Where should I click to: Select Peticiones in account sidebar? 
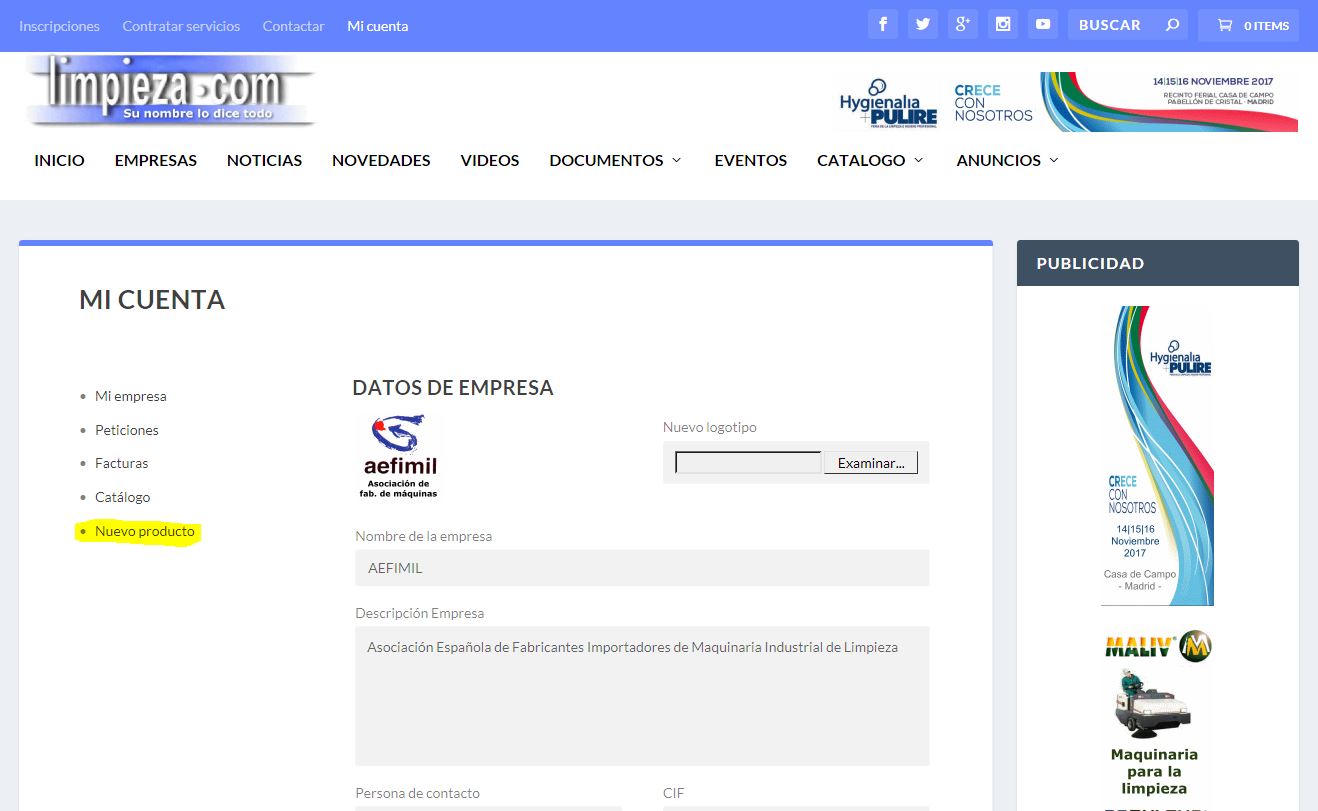pyautogui.click(x=127, y=430)
